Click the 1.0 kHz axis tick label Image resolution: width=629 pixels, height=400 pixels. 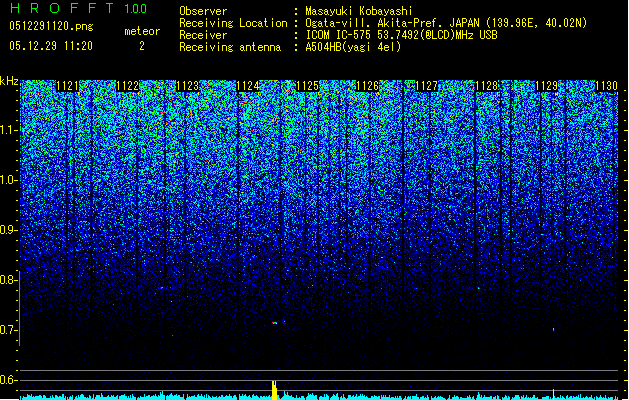click(x=8, y=180)
